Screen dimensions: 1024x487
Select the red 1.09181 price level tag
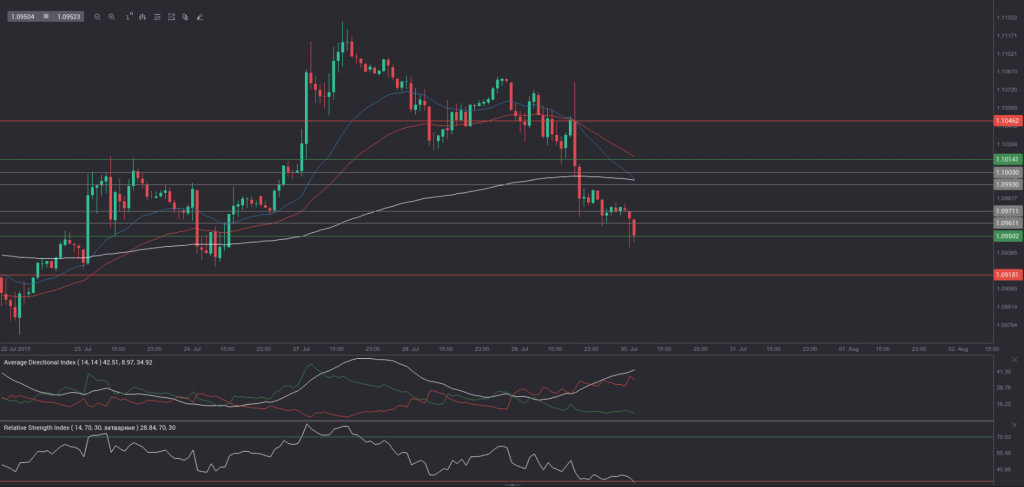click(x=1007, y=275)
